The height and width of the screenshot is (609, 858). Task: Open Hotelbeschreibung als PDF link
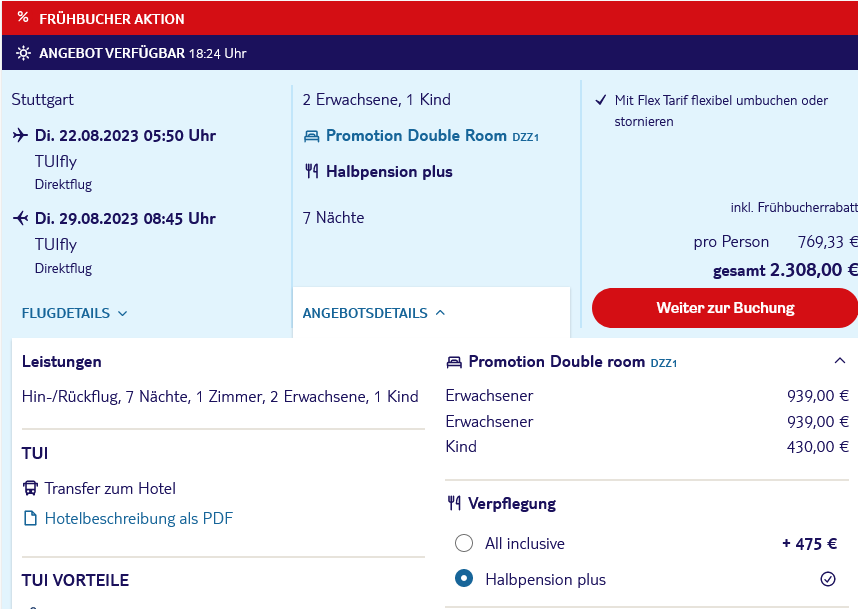click(x=139, y=518)
